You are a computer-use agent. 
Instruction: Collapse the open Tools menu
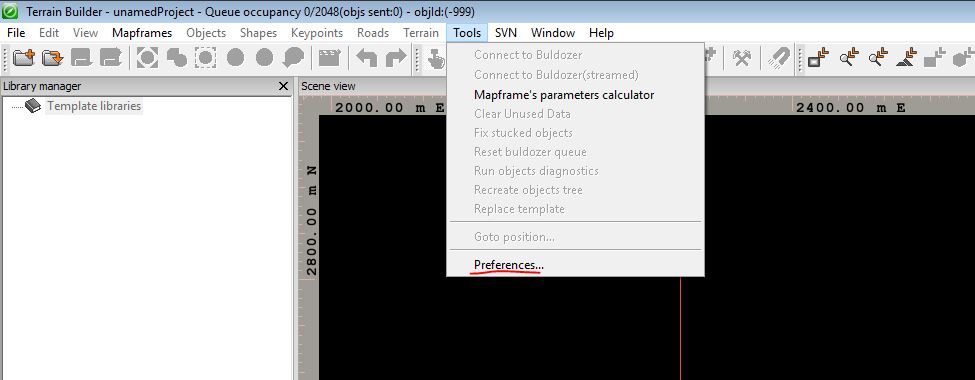pos(468,33)
